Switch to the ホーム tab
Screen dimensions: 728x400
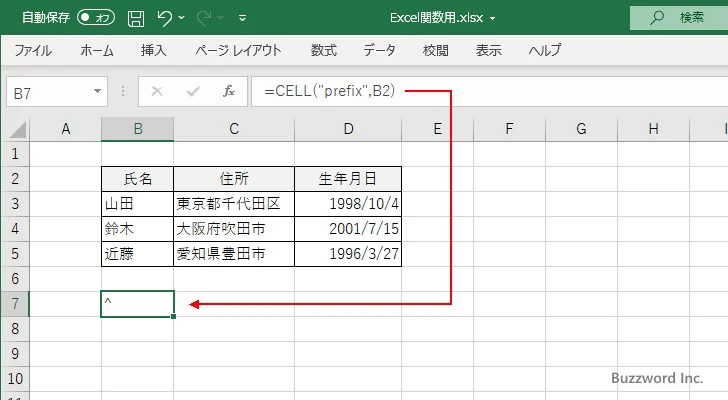pyautogui.click(x=97, y=50)
